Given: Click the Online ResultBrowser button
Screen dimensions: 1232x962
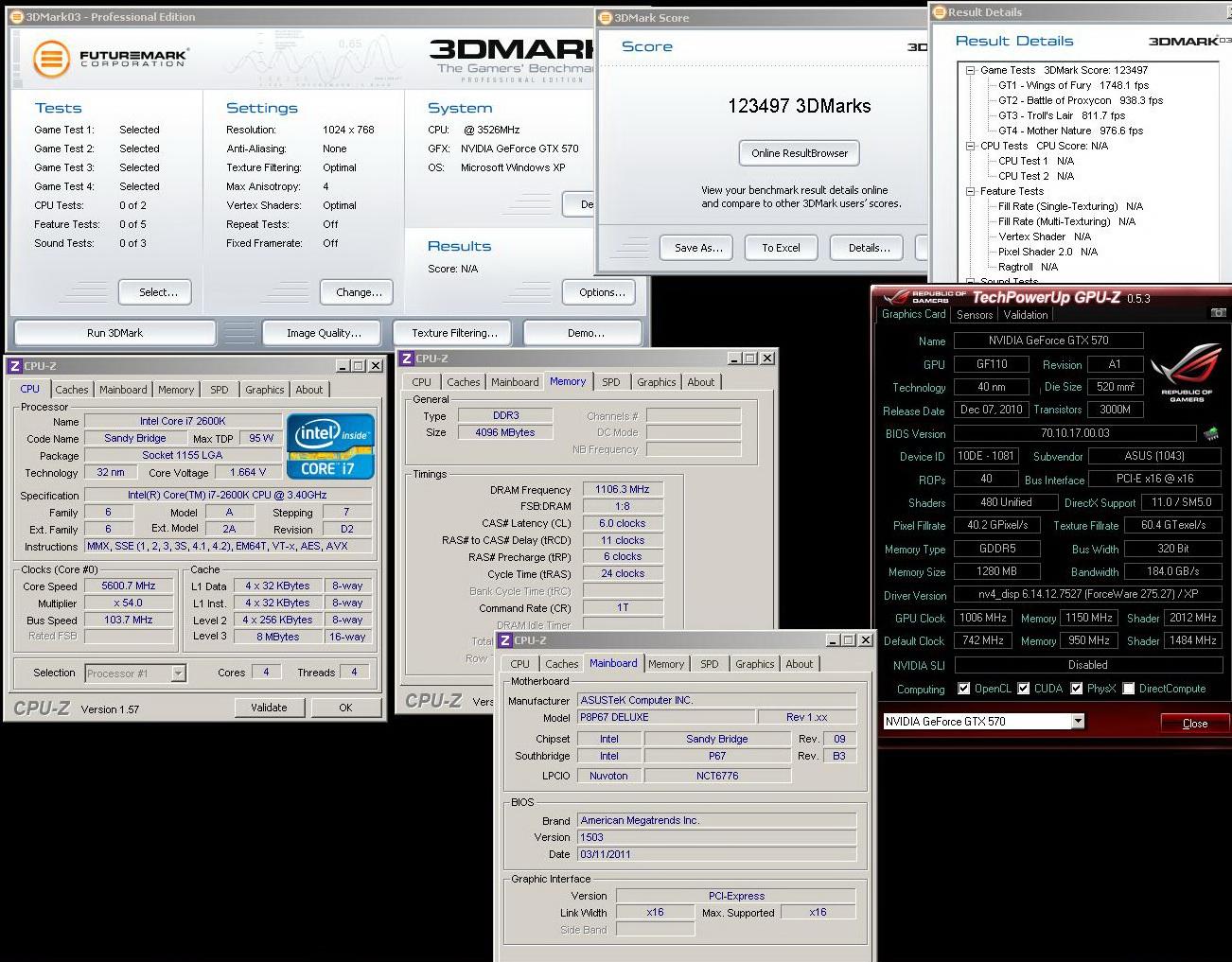Looking at the screenshot, I should click(800, 153).
